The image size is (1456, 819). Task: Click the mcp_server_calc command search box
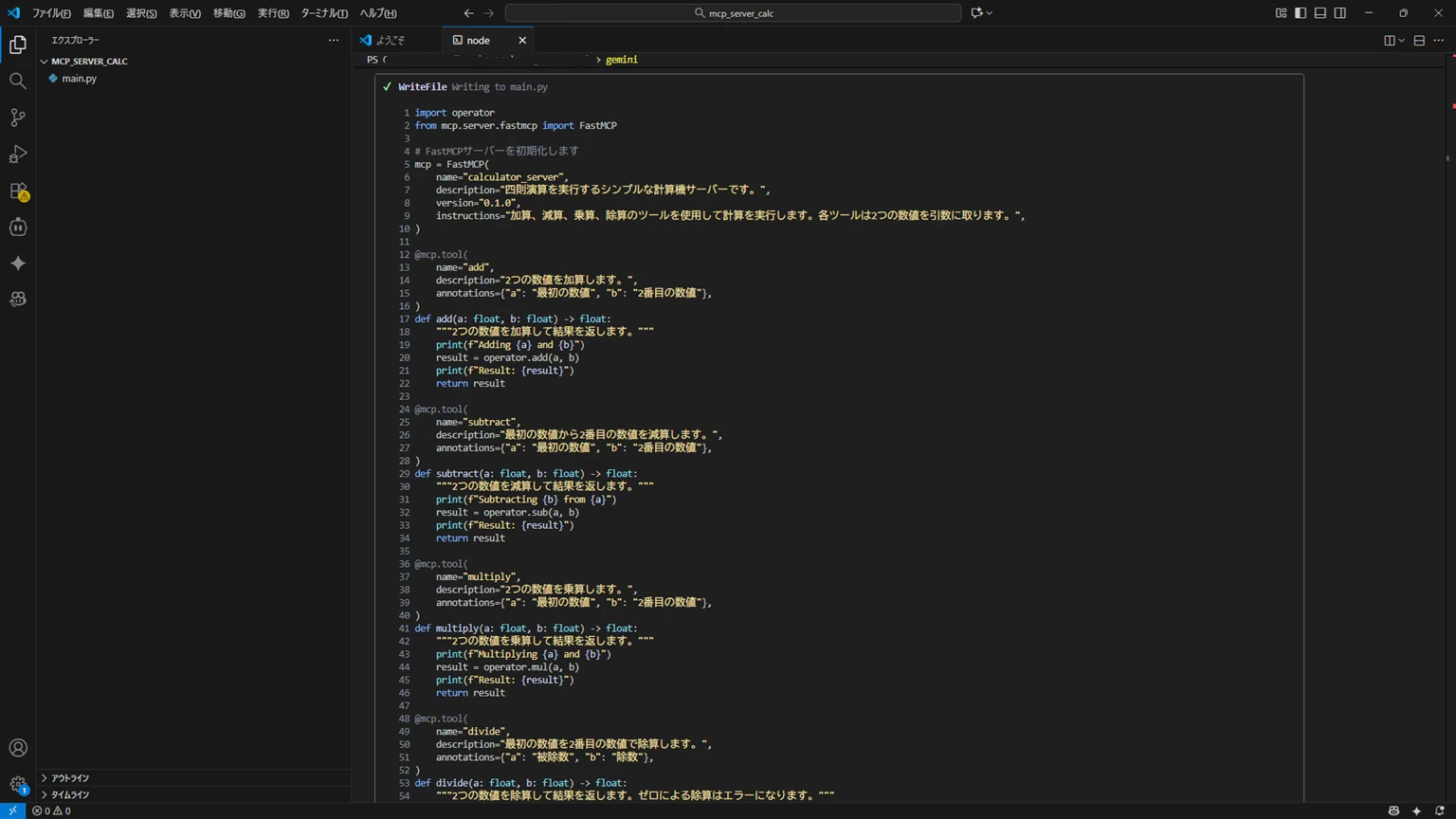733,13
